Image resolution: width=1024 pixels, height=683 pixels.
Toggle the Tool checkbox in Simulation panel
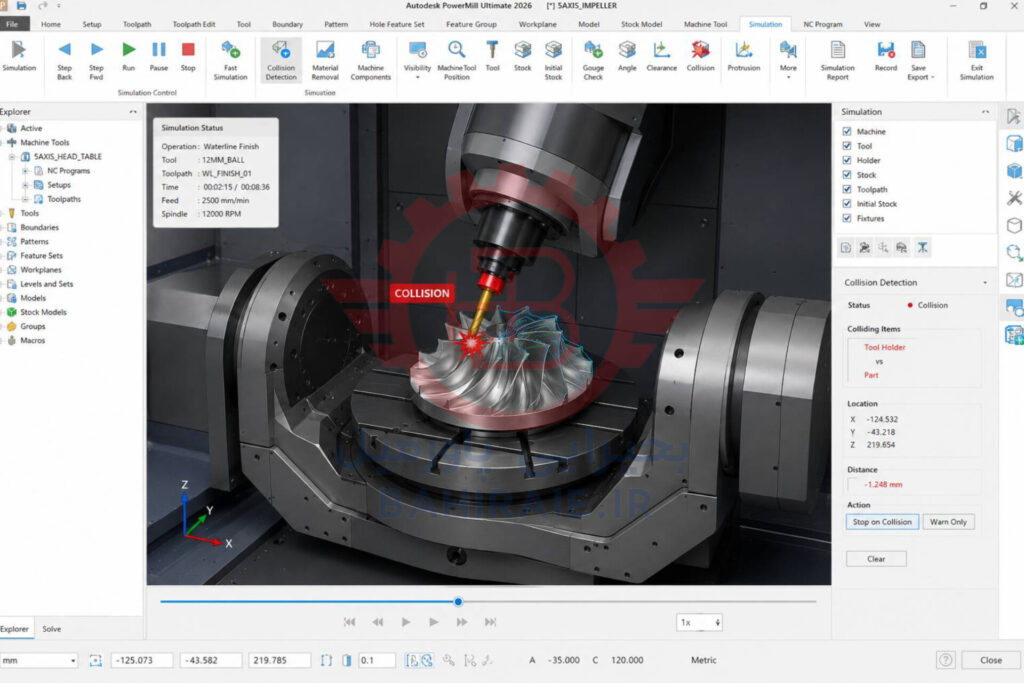point(847,146)
